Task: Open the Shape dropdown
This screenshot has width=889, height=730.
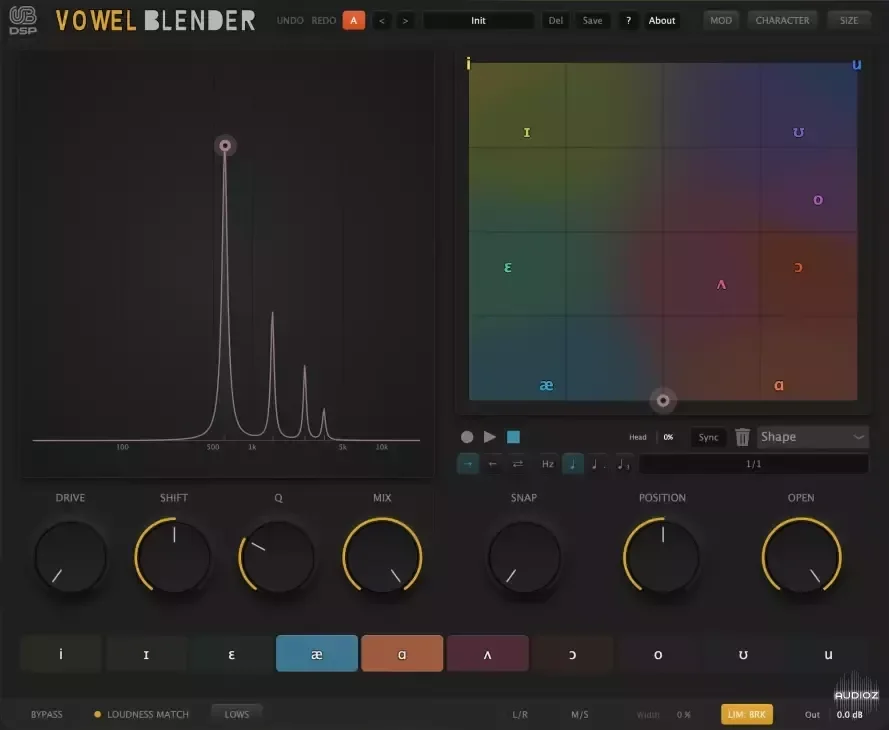Action: tap(812, 437)
